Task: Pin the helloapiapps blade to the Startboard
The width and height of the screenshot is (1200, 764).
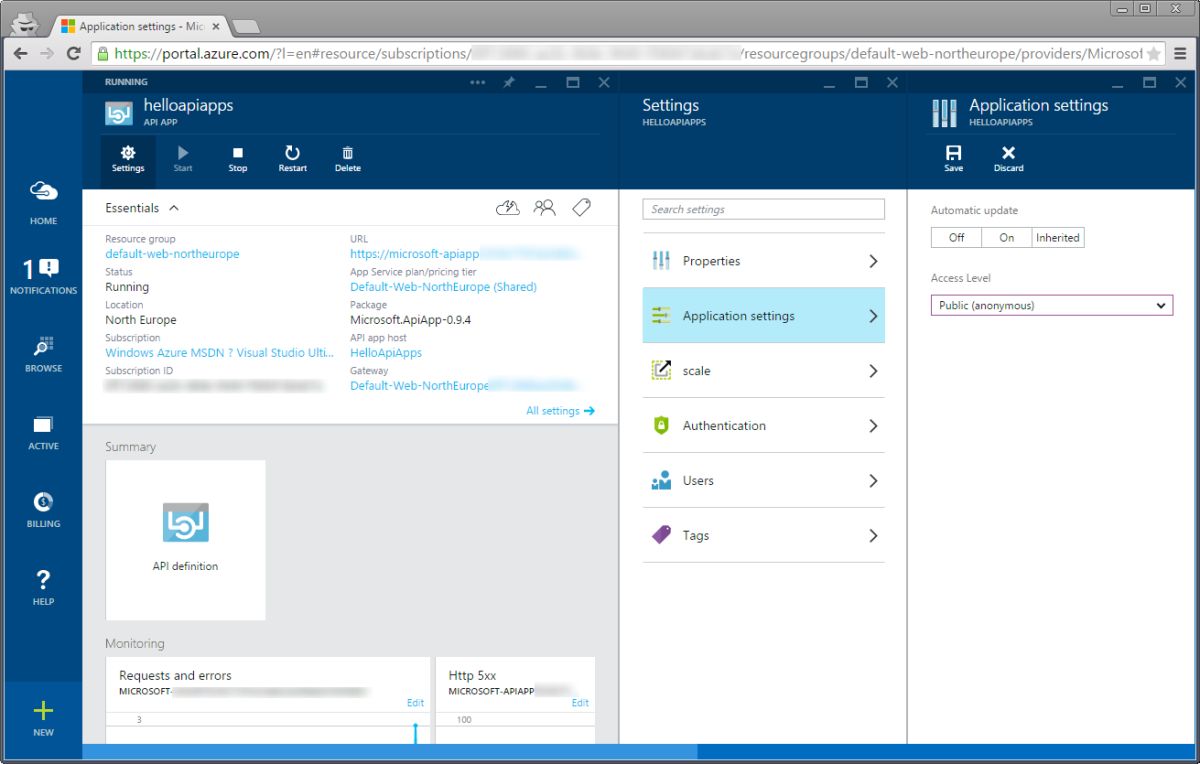Action: click(x=509, y=83)
